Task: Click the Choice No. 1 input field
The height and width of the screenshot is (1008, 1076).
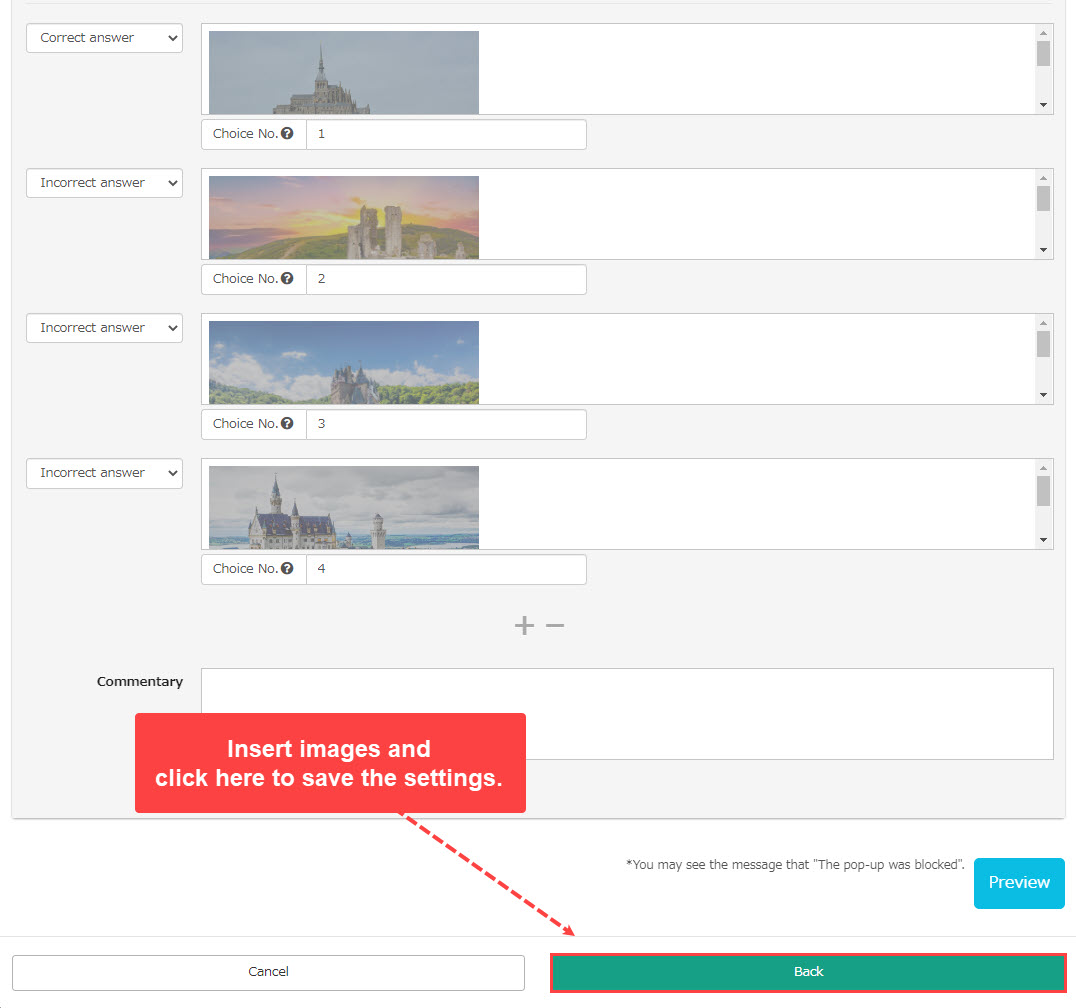Action: tap(445, 134)
